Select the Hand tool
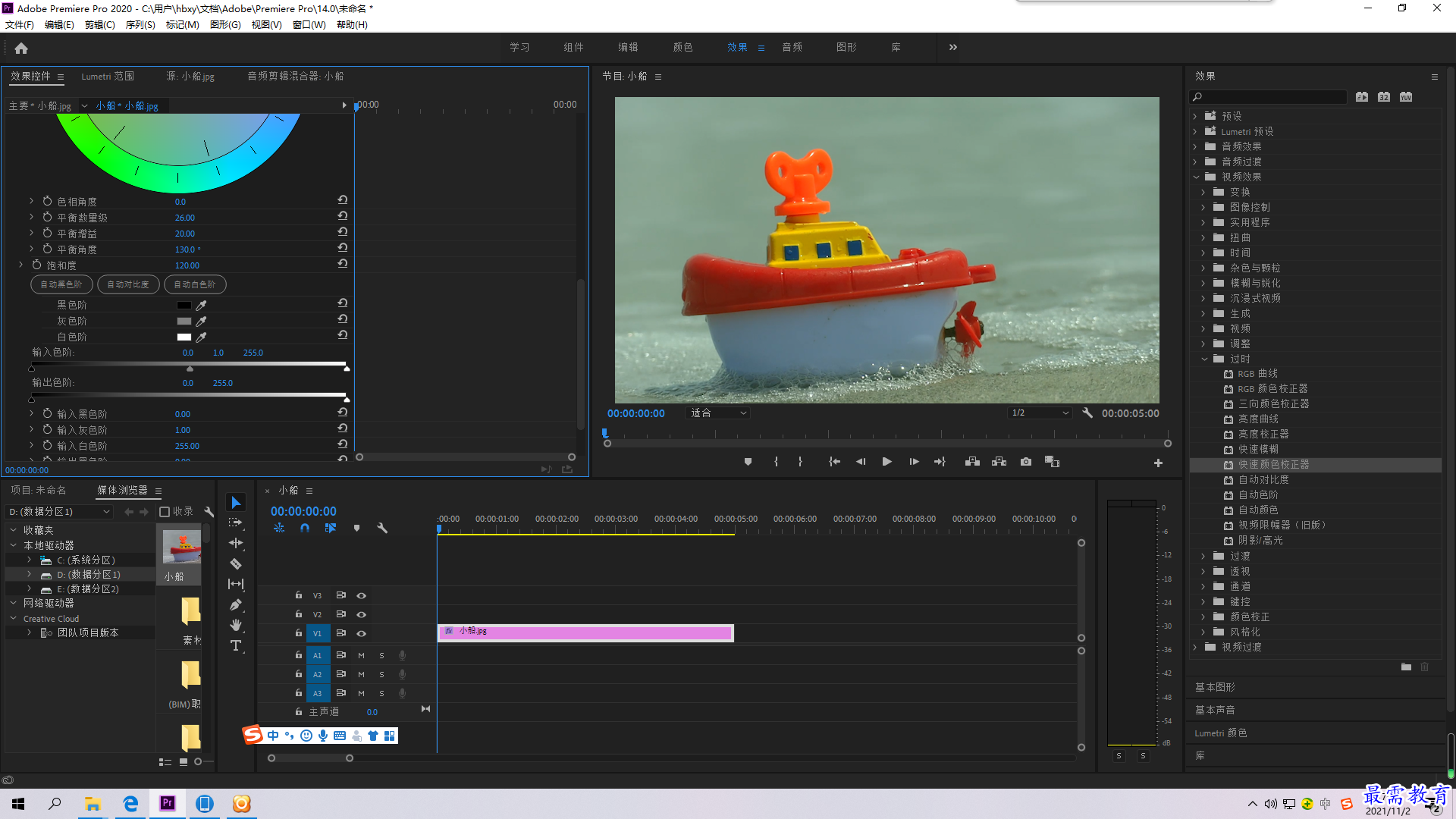1456x819 pixels. (236, 625)
